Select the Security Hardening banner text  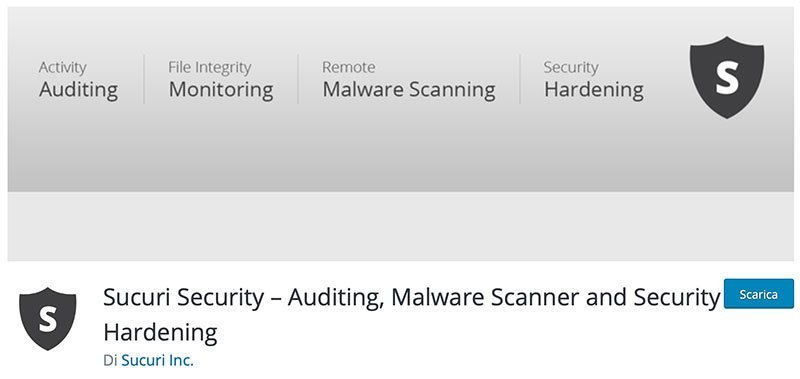point(594,80)
